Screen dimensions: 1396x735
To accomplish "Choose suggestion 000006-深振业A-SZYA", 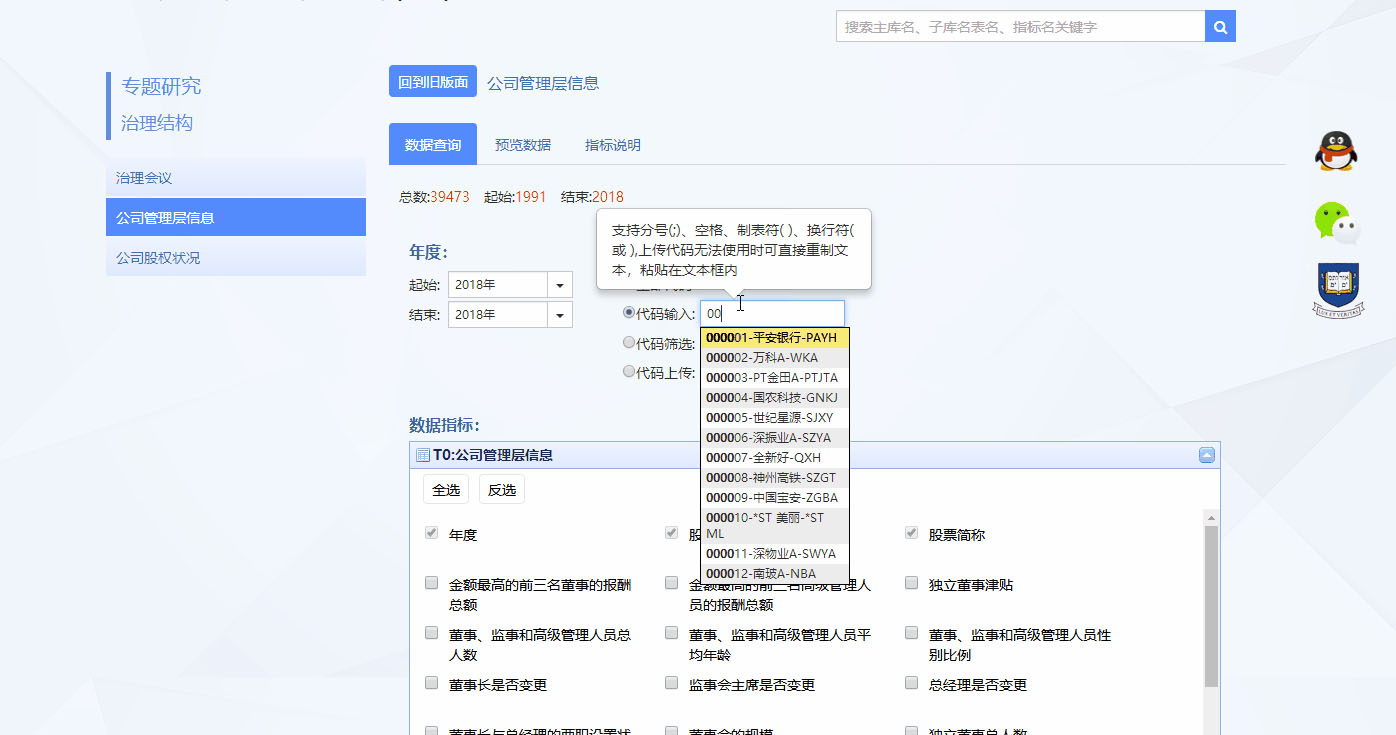I will click(775, 438).
